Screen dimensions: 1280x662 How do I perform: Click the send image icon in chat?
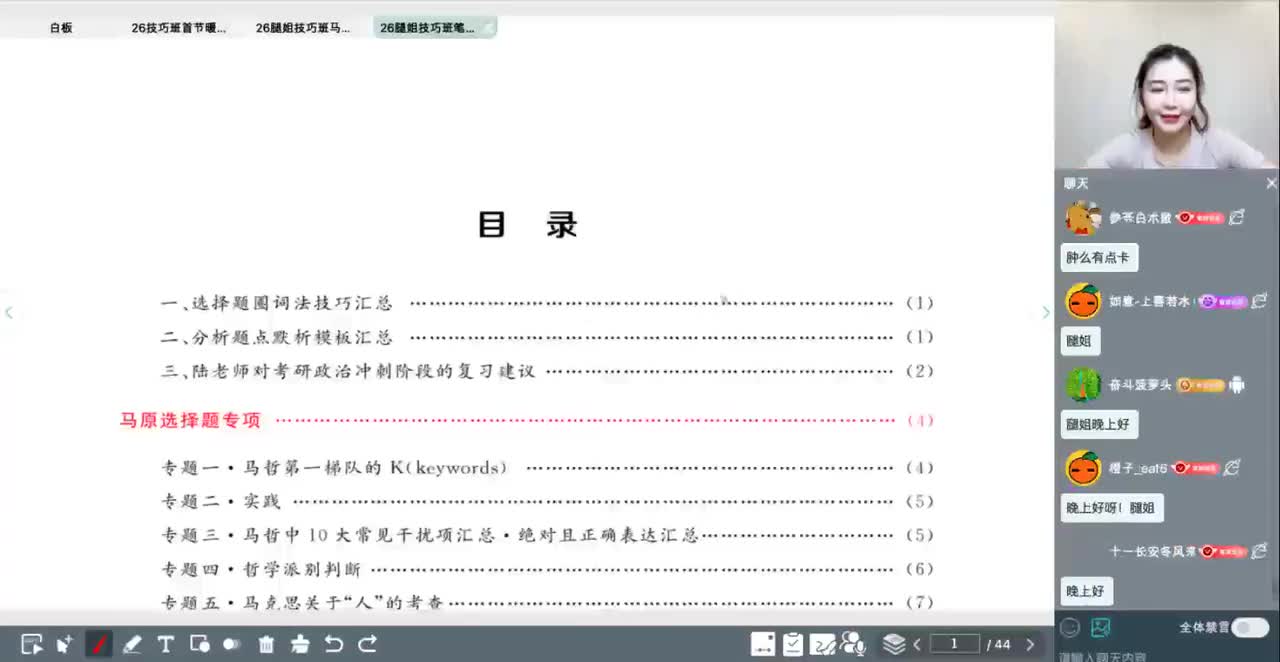point(1101,628)
